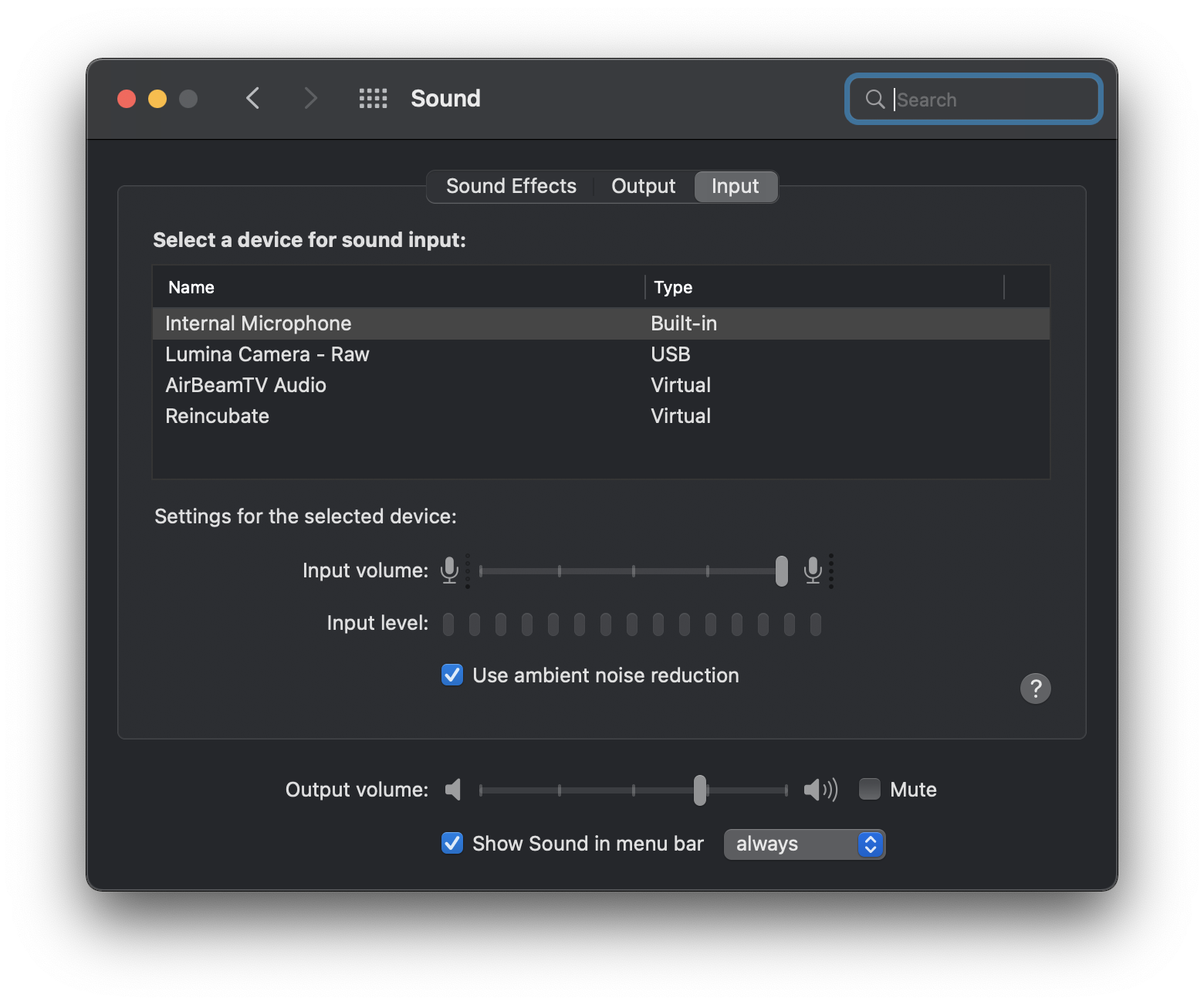Image resolution: width=1204 pixels, height=1005 pixels.
Task: Toggle Show Sound in menu bar checkbox
Action: [452, 843]
